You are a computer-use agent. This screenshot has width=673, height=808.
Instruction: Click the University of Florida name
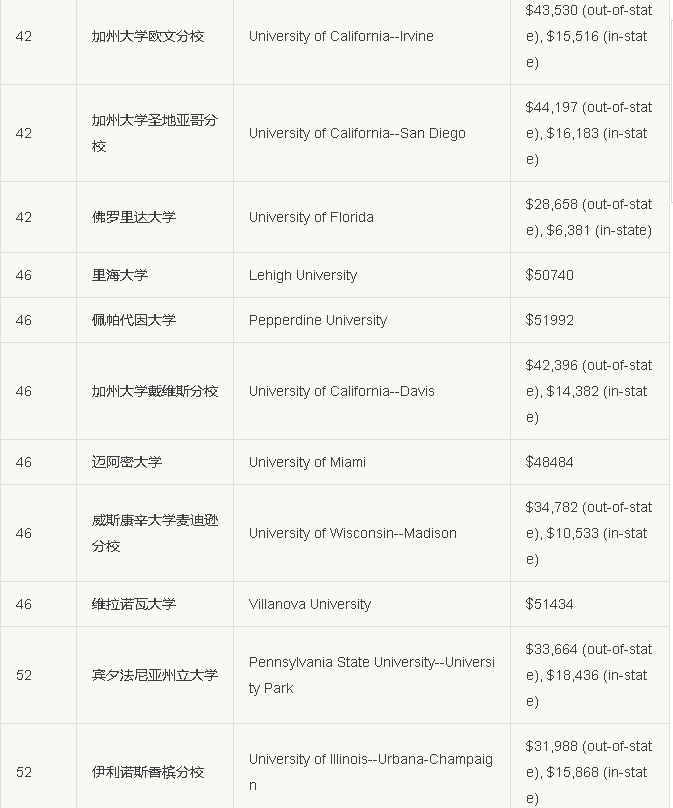pyautogui.click(x=311, y=217)
